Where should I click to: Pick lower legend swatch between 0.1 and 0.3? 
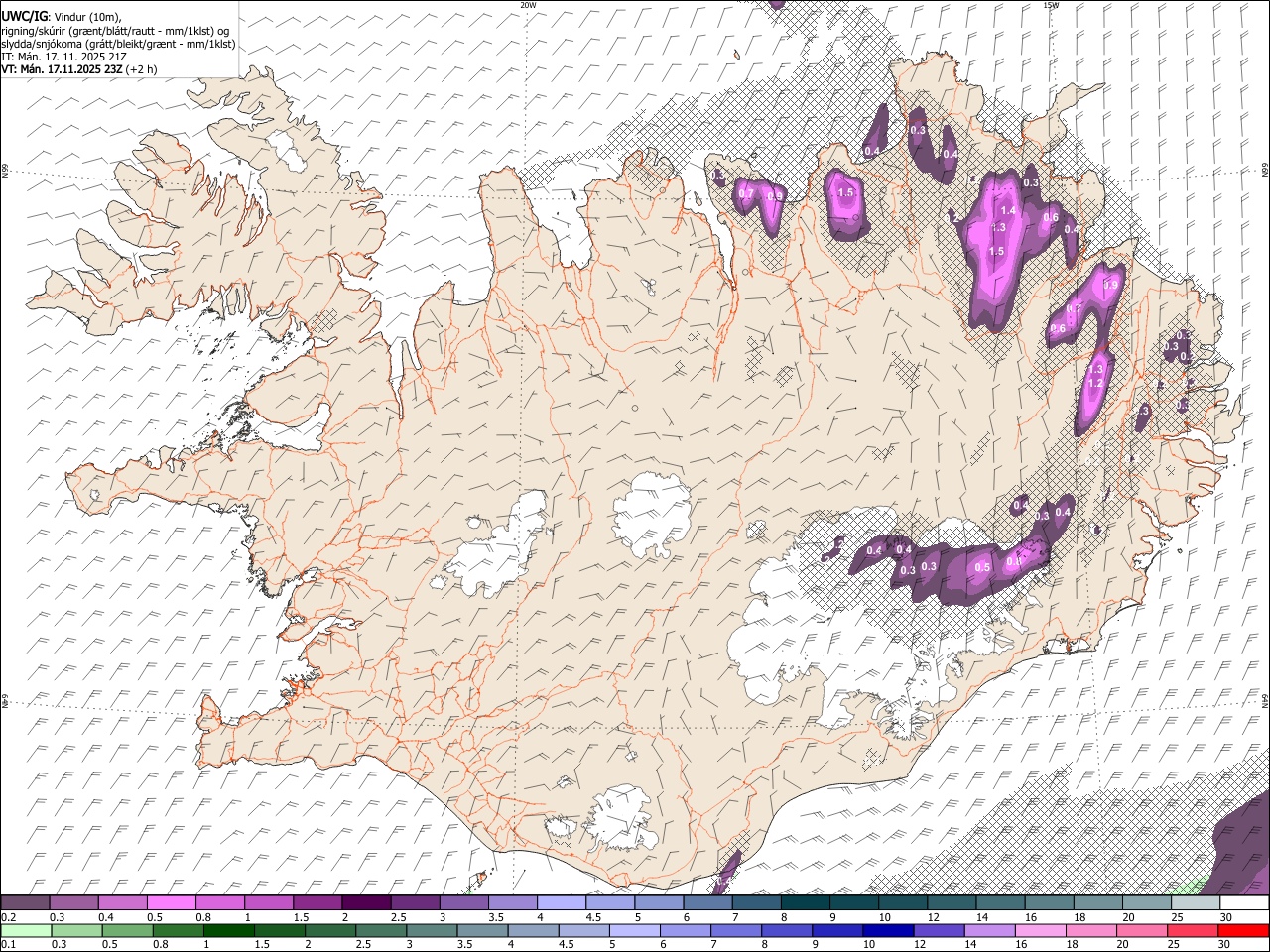[25, 930]
